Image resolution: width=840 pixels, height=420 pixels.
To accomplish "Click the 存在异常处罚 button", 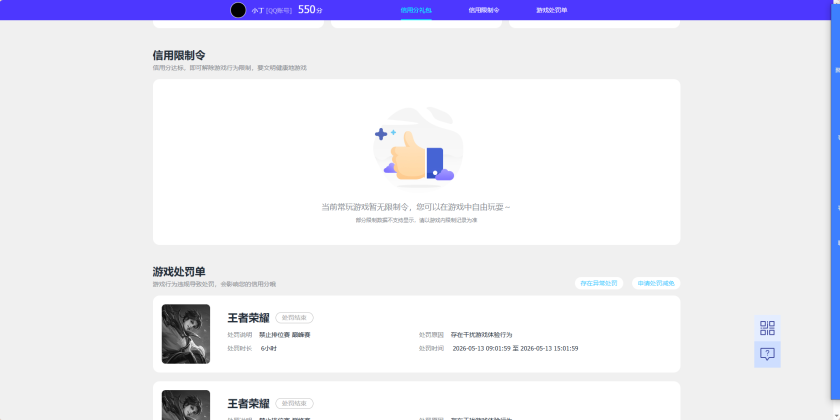I will (x=599, y=283).
